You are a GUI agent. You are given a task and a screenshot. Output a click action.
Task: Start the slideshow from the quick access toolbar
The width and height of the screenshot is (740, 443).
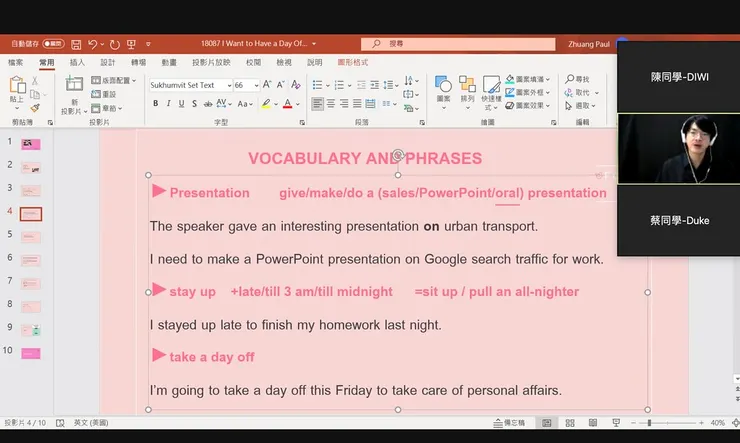131,44
